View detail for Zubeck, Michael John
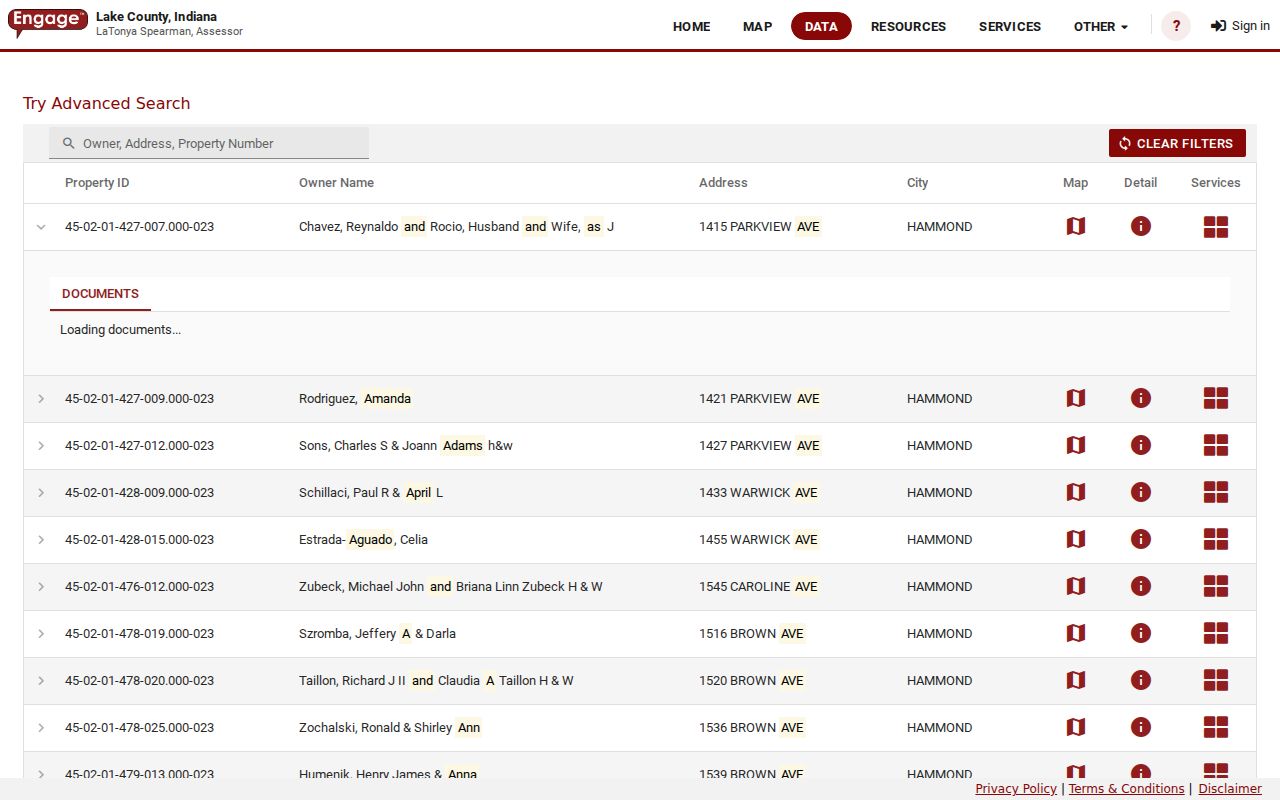 pos(1140,587)
